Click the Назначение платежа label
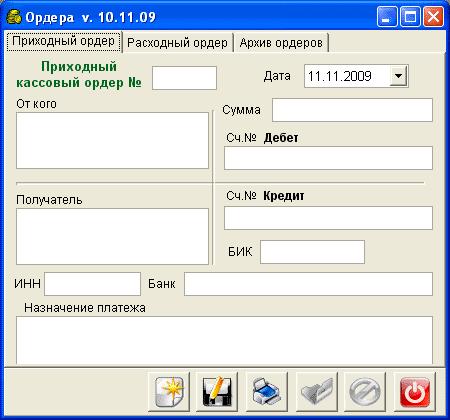 coord(85,308)
